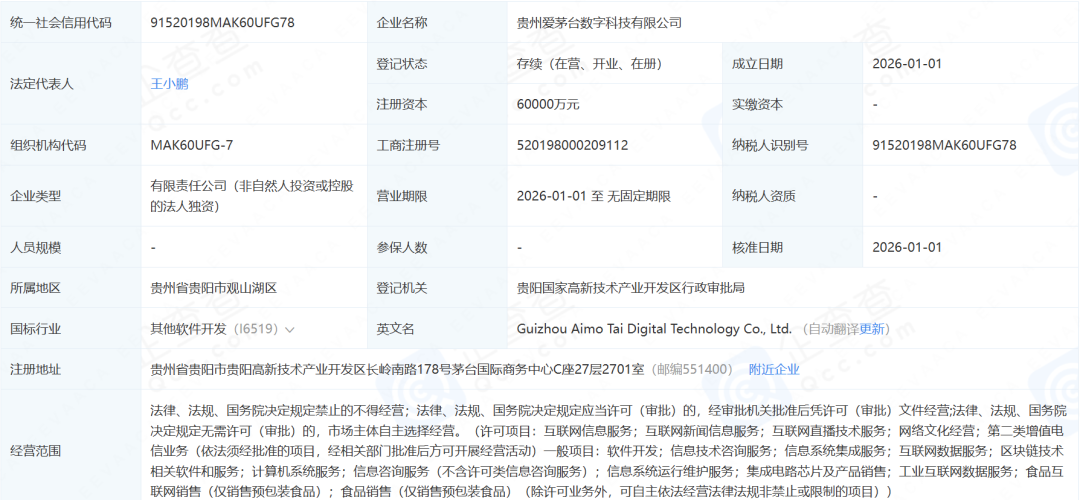Expand the 其他软件开发 industry dropdown chevron
The height and width of the screenshot is (500, 1080).
(x=290, y=330)
